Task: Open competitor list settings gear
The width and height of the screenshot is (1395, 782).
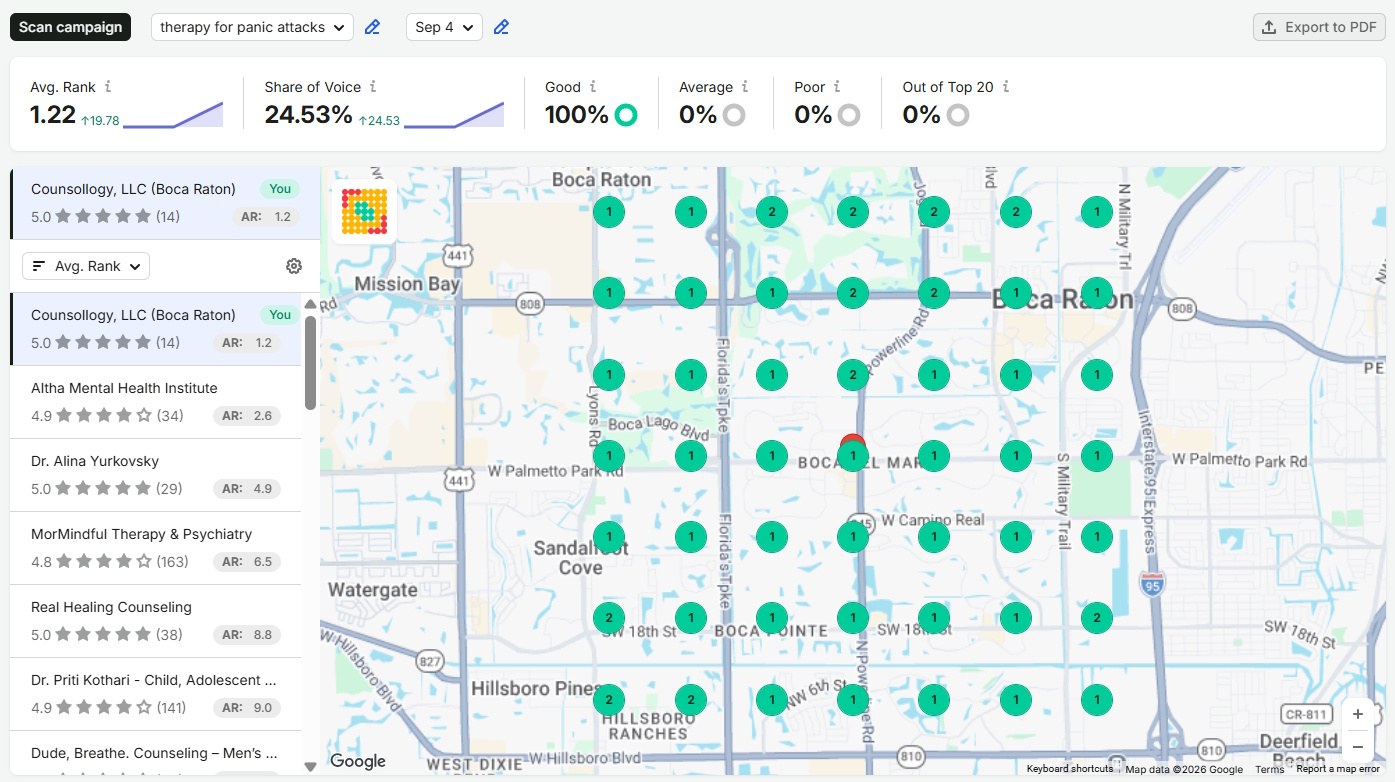Action: tap(294, 266)
